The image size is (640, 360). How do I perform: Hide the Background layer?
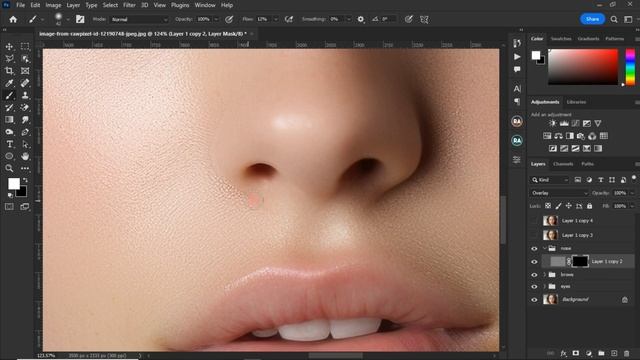click(534, 300)
